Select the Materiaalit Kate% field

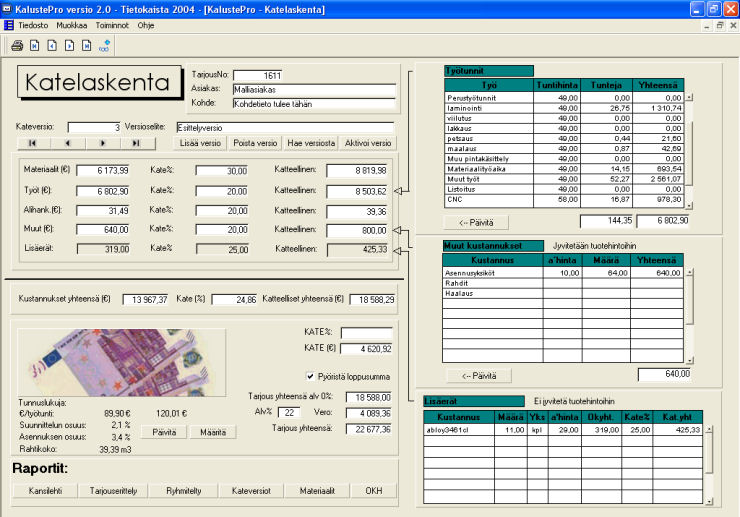(x=222, y=171)
